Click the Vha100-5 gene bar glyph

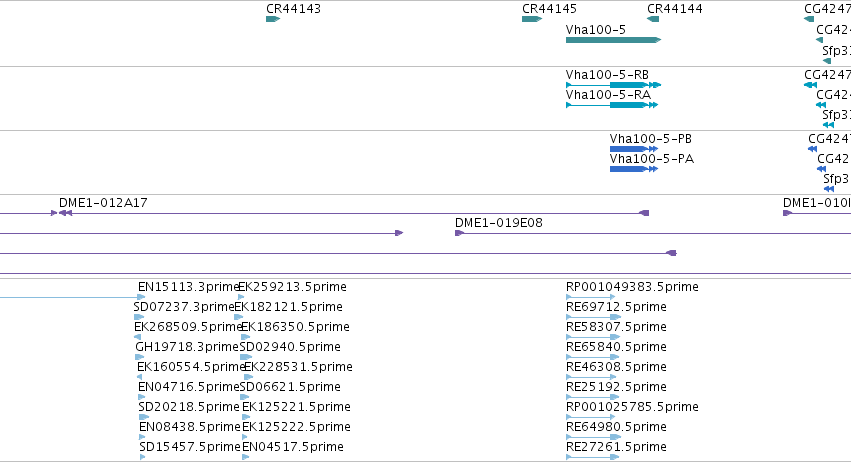pos(613,40)
